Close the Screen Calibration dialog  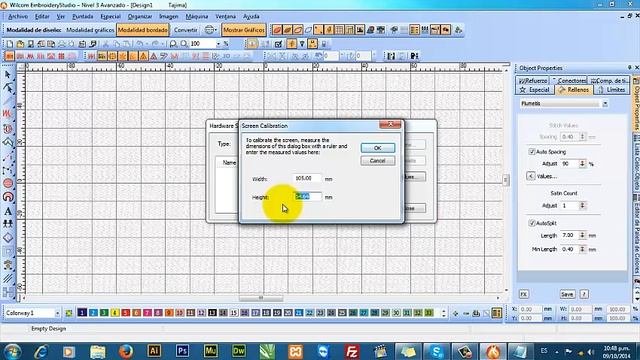tap(390, 125)
